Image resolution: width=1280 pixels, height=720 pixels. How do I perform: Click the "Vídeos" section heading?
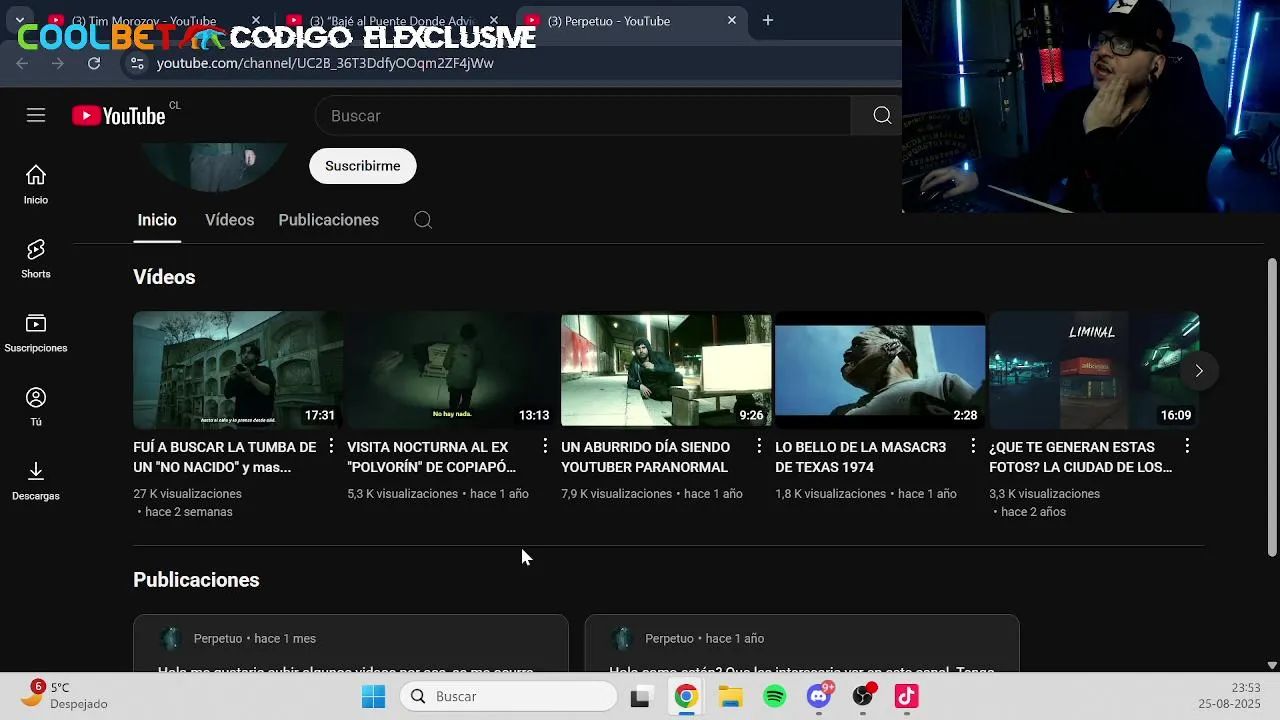click(164, 277)
